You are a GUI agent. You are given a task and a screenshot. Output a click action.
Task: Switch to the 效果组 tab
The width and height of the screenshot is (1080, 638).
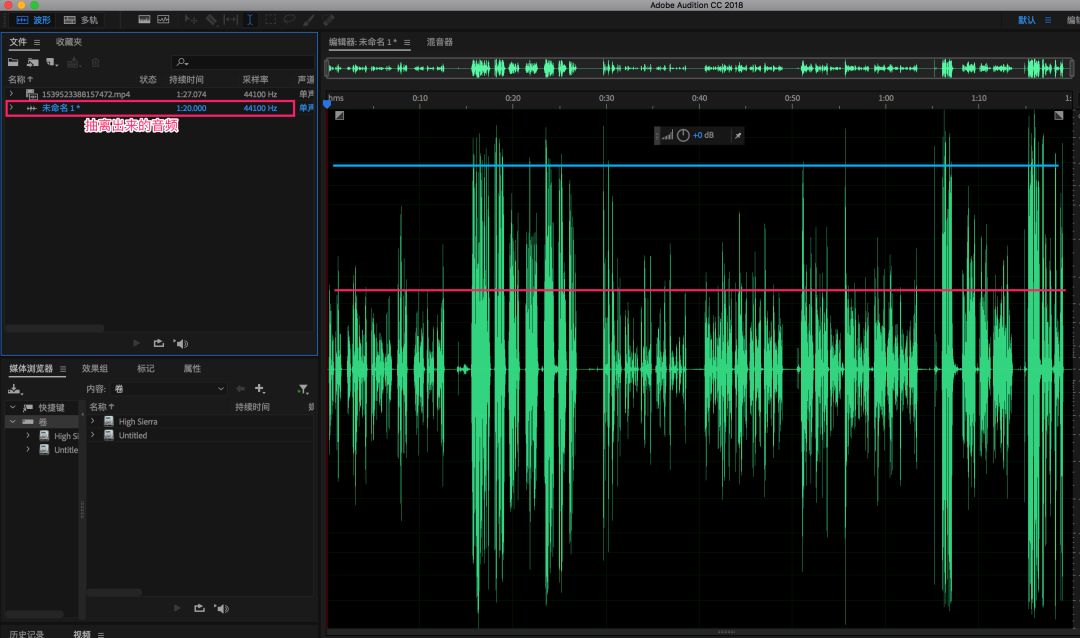tap(95, 369)
